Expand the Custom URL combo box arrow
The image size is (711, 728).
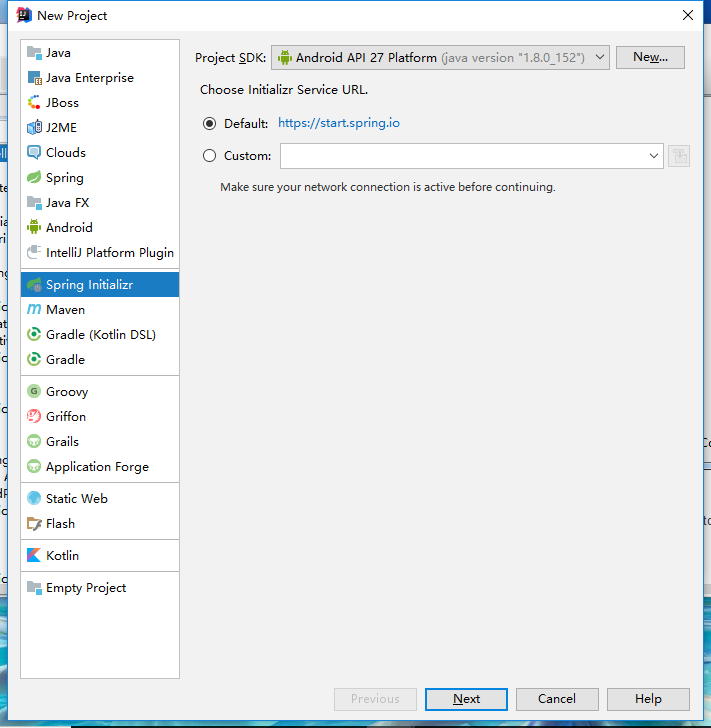[654, 156]
